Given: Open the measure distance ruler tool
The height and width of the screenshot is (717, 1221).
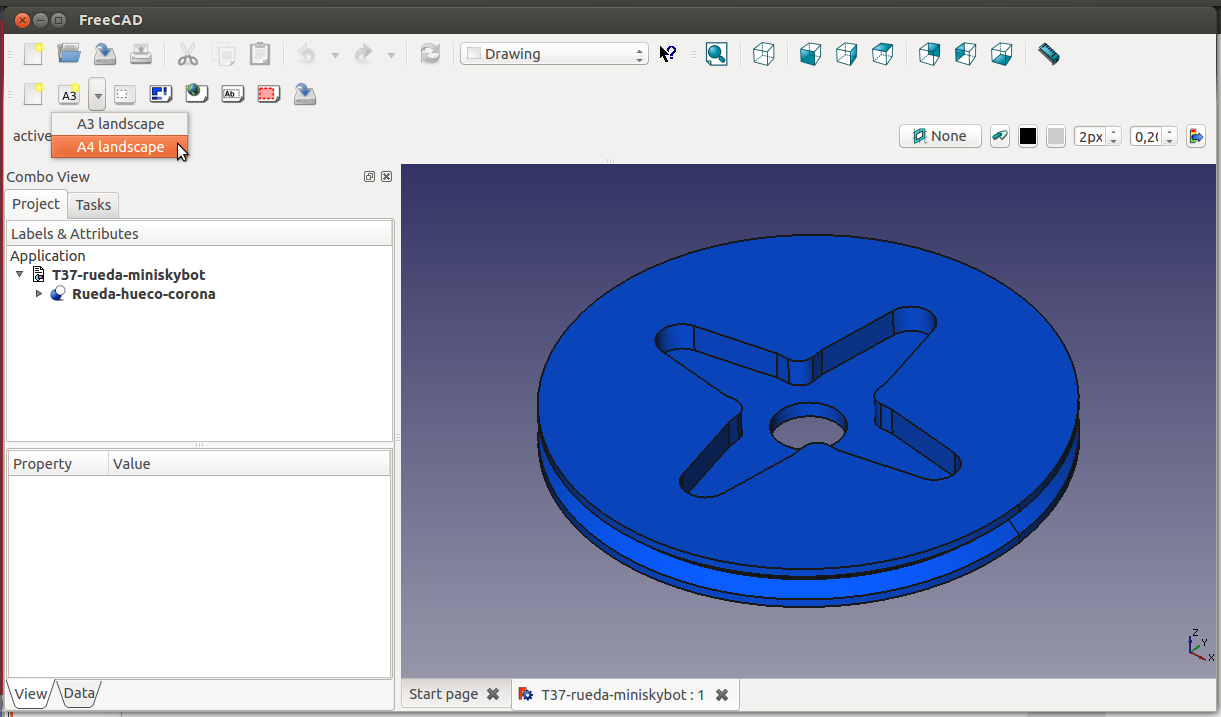Looking at the screenshot, I should coord(1048,54).
